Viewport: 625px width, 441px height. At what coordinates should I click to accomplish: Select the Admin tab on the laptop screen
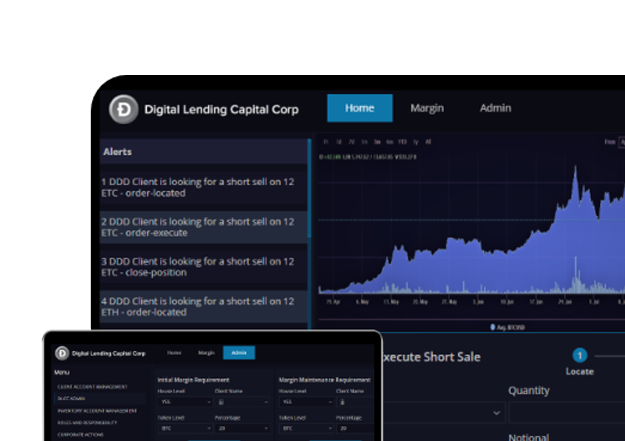(x=239, y=353)
